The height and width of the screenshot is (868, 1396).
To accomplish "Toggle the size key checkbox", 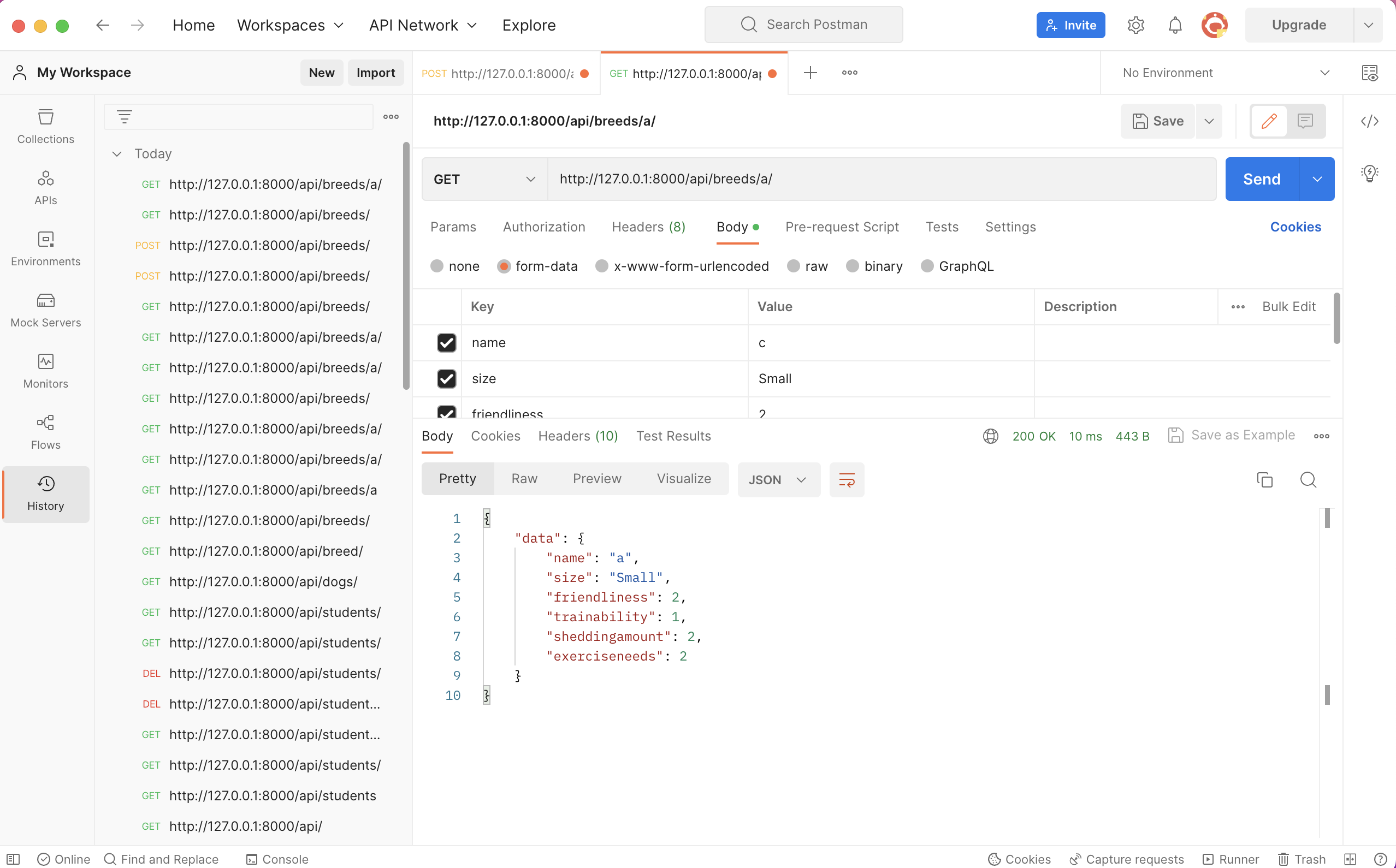I will coord(446,378).
